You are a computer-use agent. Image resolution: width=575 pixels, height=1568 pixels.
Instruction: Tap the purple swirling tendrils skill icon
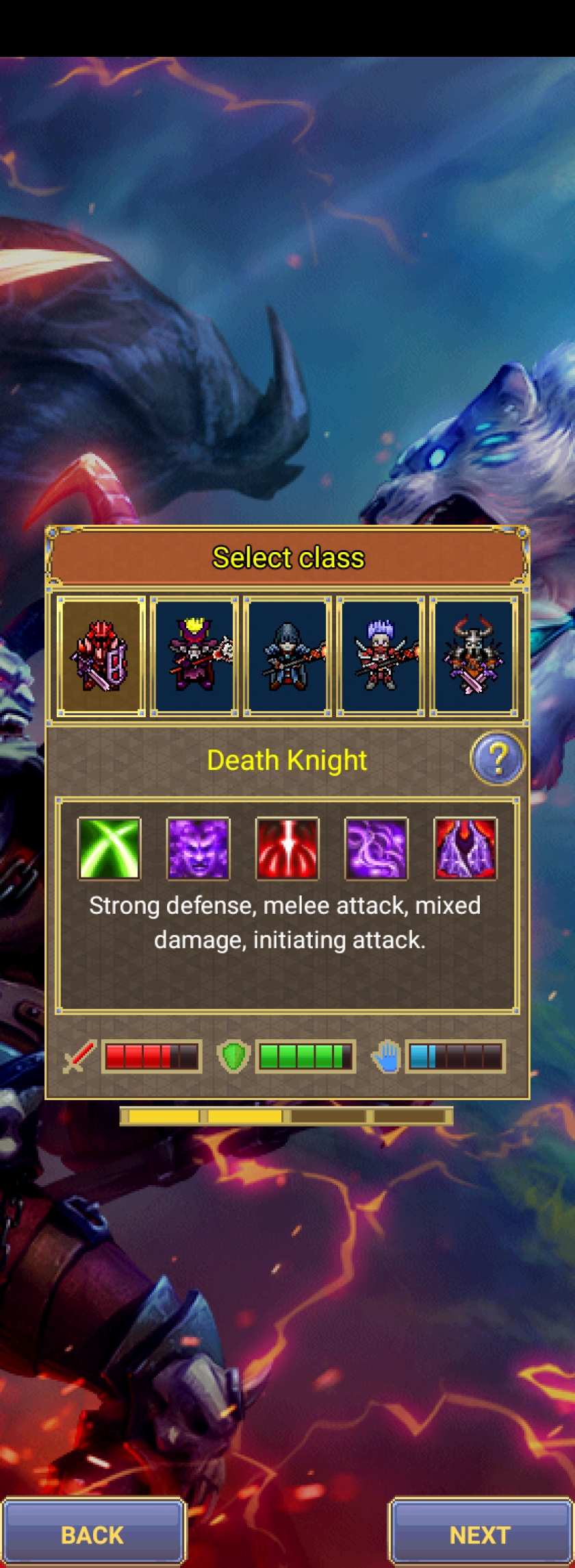(x=376, y=848)
